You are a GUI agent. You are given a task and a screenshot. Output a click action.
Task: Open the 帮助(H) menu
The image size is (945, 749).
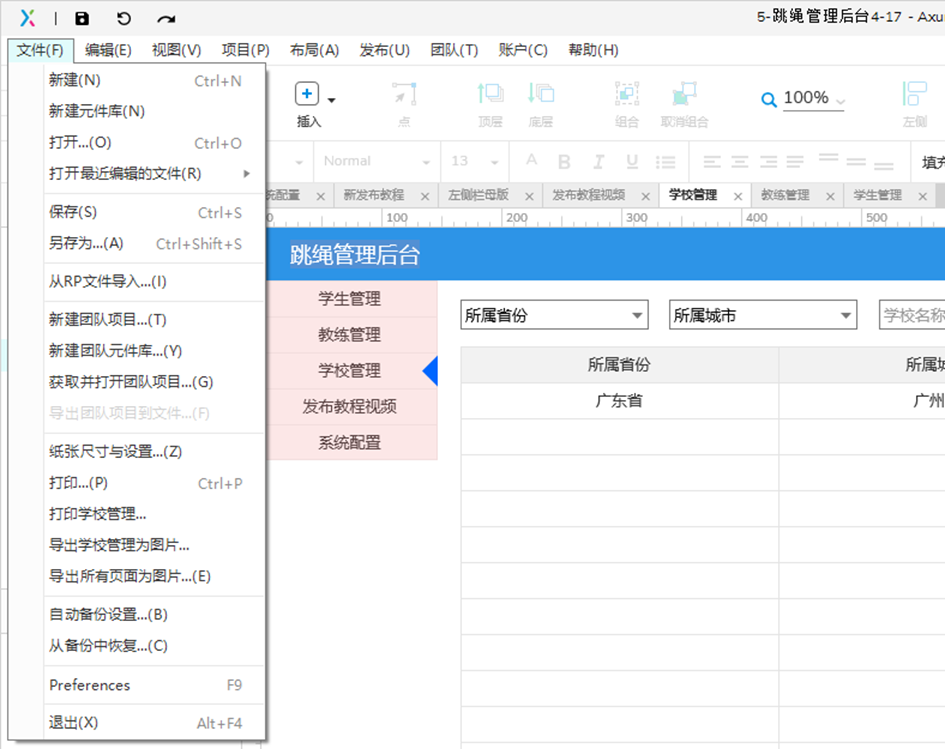click(593, 50)
